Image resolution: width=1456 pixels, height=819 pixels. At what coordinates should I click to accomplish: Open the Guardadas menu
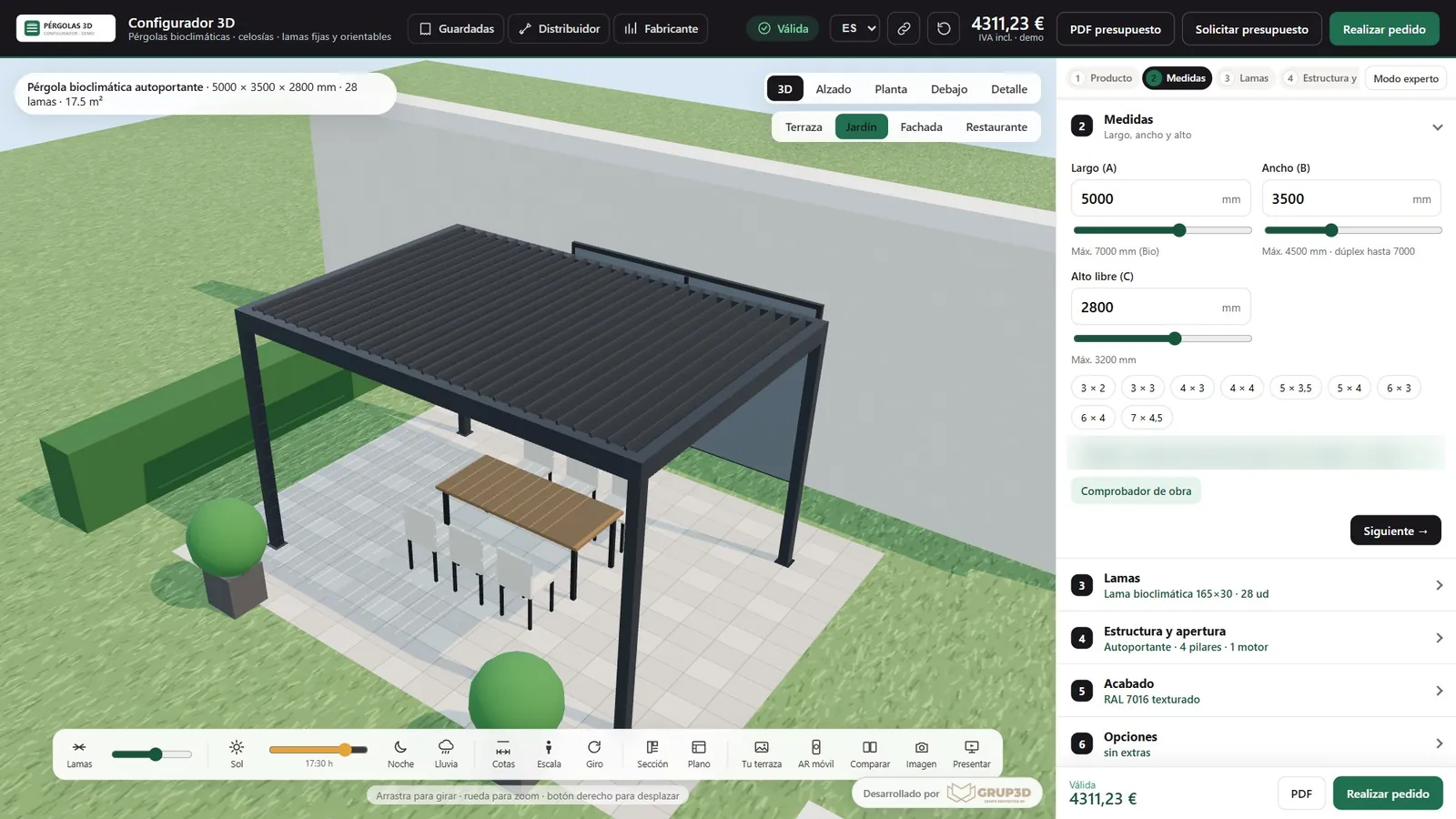[x=457, y=28]
